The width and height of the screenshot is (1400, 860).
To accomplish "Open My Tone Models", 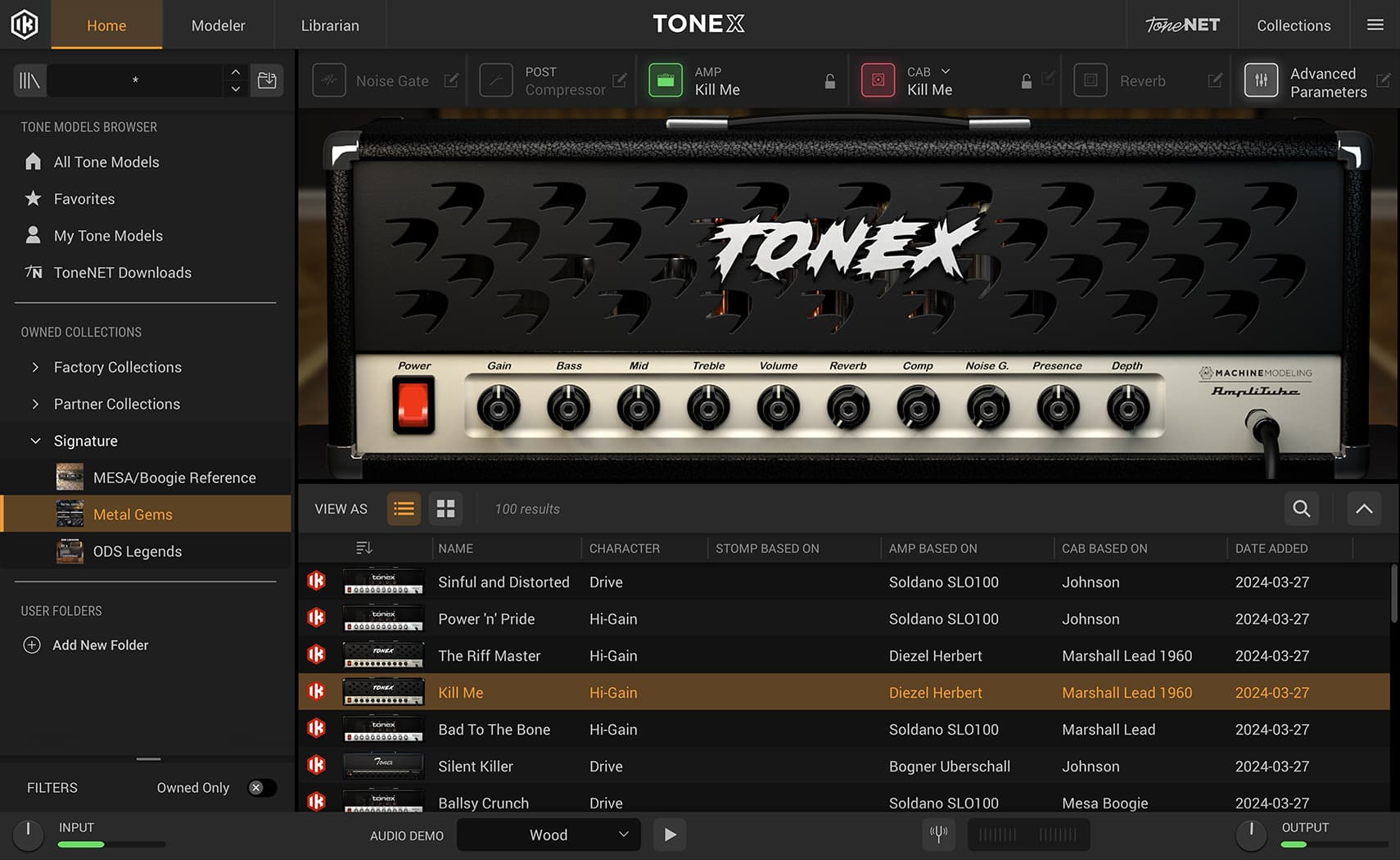I will point(108,235).
